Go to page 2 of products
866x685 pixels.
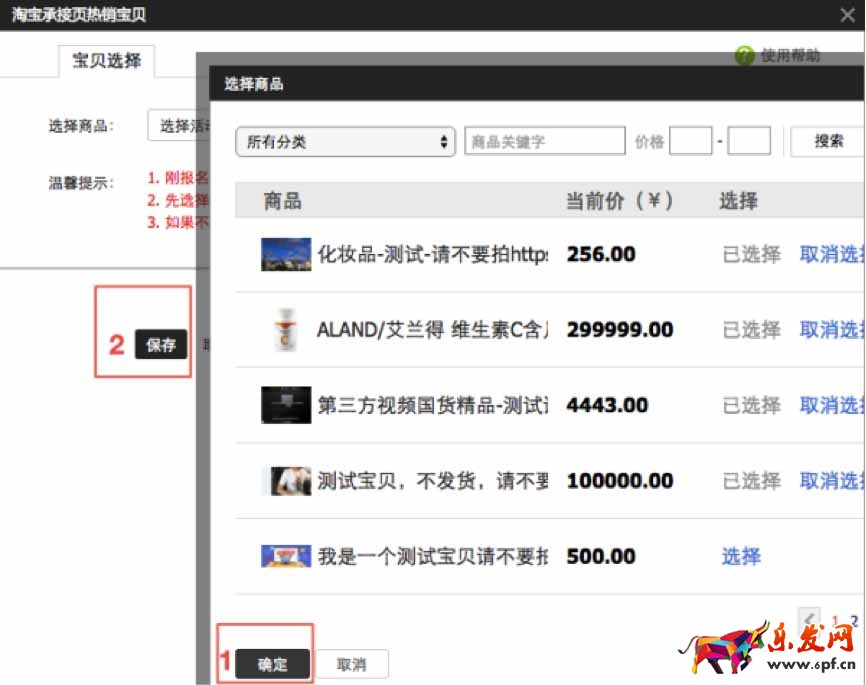(x=854, y=621)
